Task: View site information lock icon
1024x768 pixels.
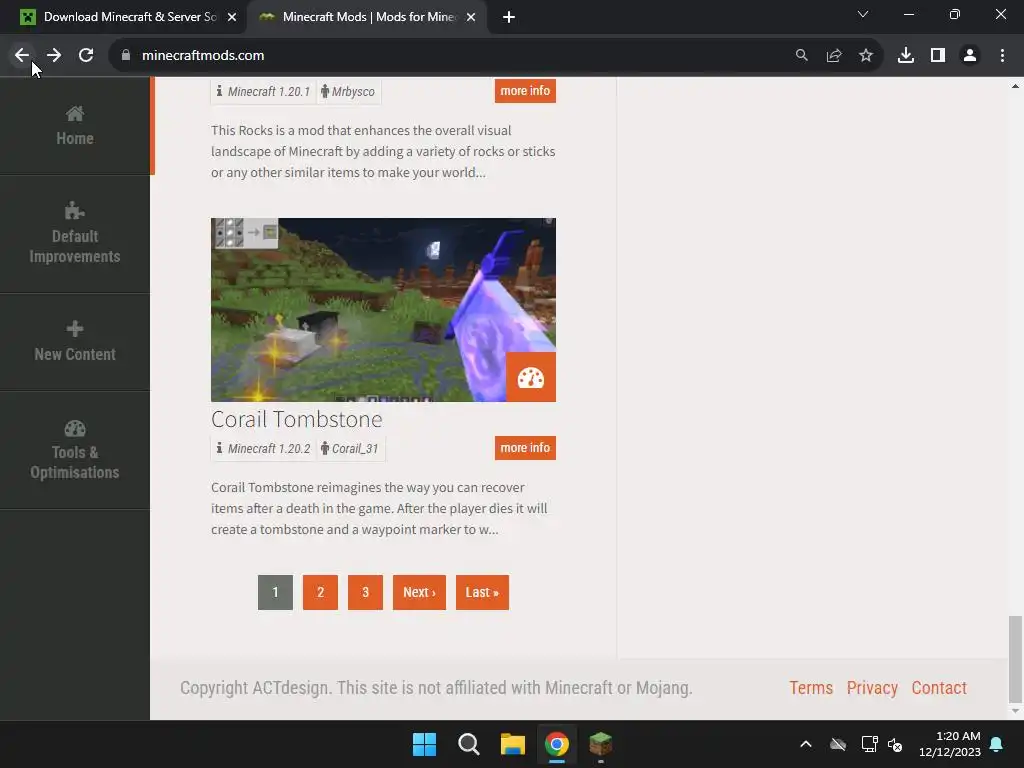Action: click(126, 56)
